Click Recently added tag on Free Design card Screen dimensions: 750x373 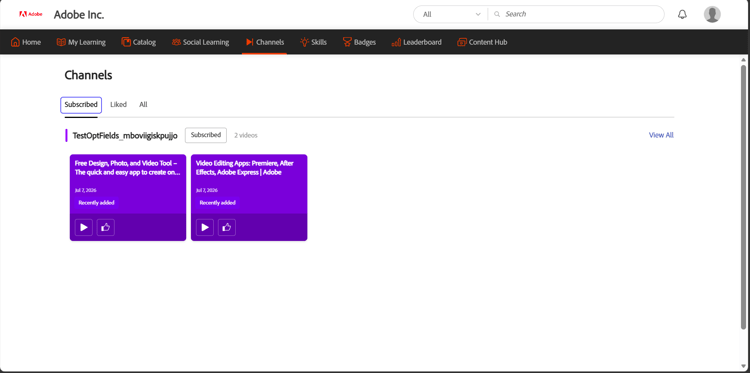tap(96, 203)
